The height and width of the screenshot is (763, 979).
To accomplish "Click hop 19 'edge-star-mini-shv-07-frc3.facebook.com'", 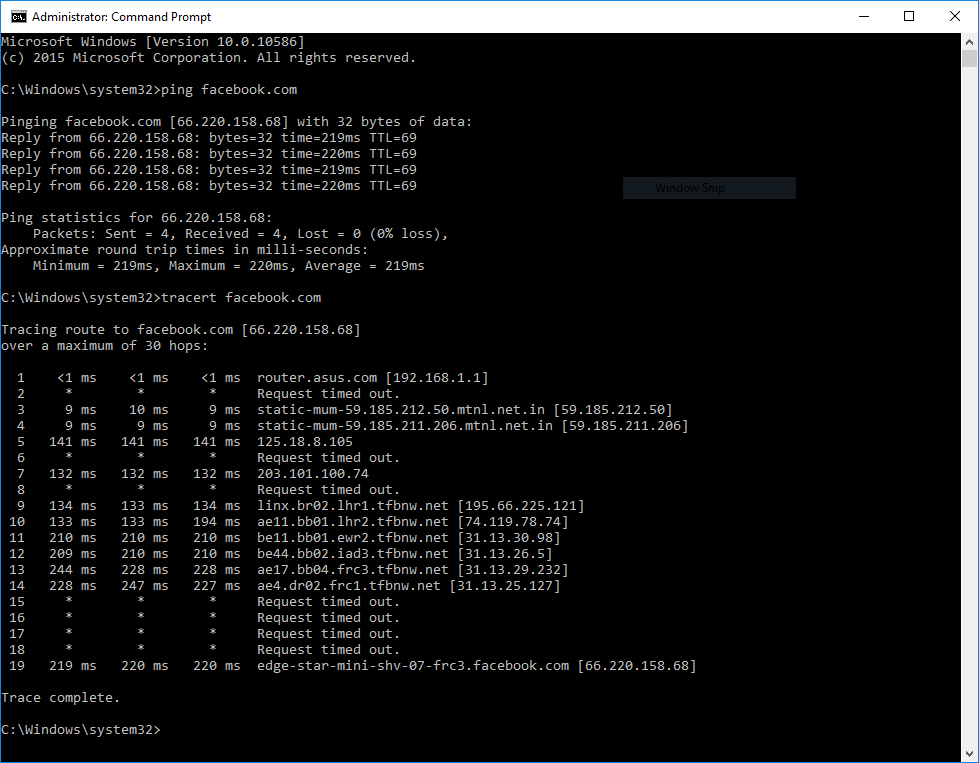I will pyautogui.click(x=413, y=666).
